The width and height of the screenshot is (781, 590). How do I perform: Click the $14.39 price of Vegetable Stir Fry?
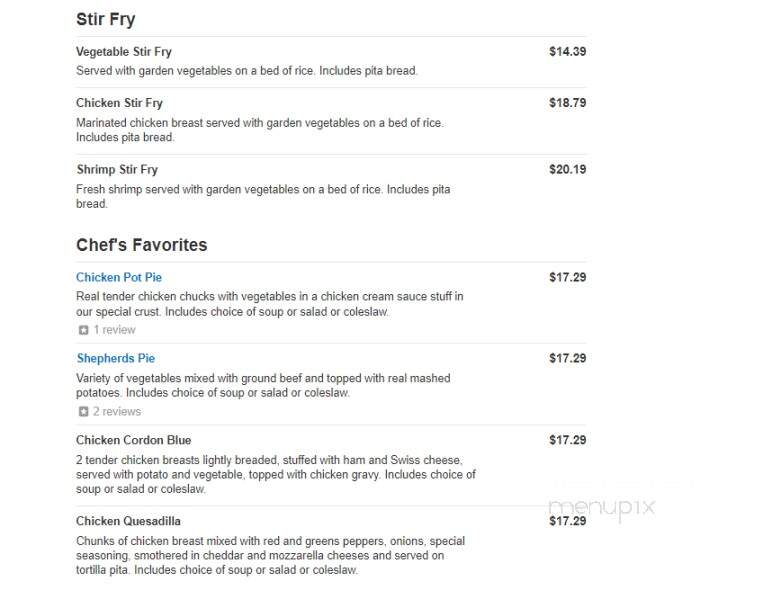[567, 51]
